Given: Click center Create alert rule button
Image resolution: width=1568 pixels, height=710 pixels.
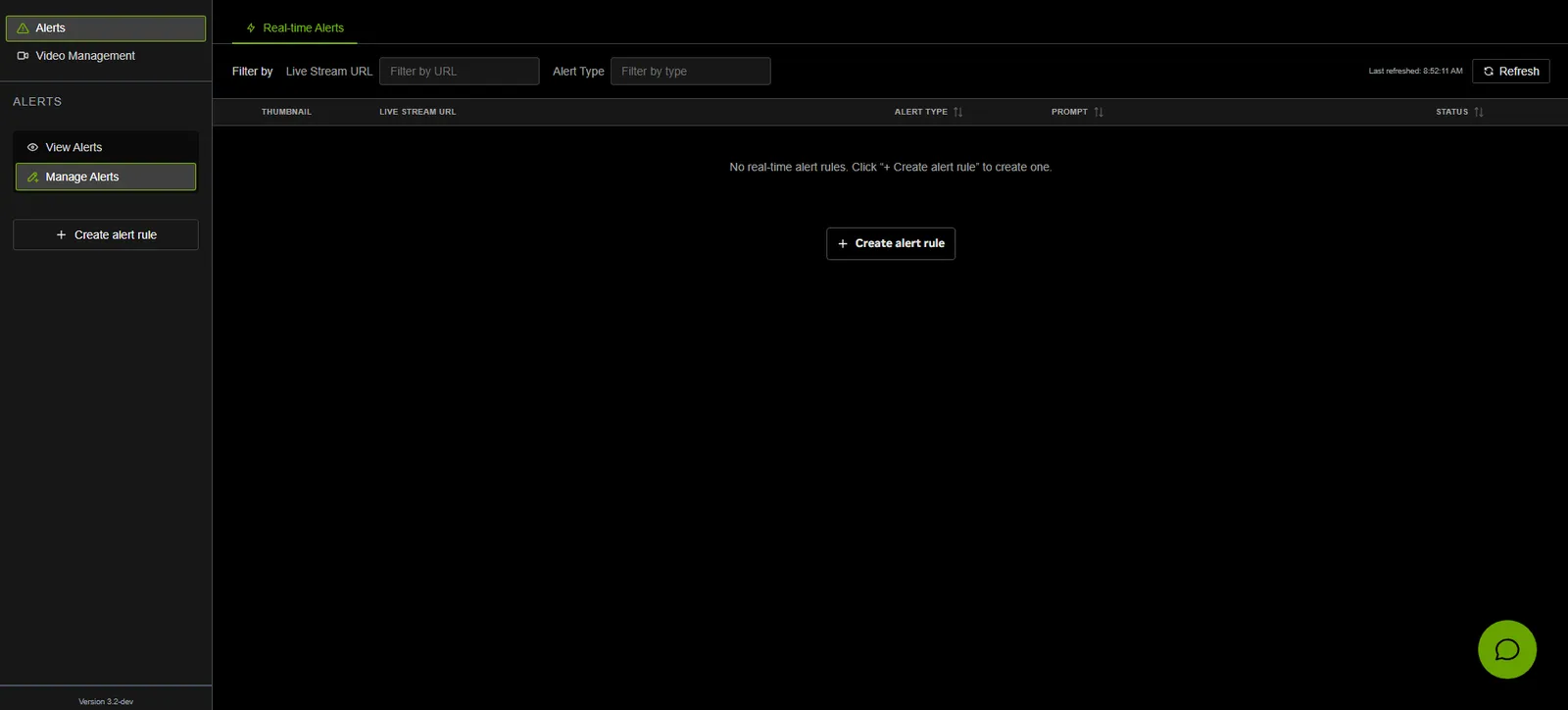Looking at the screenshot, I should (891, 243).
